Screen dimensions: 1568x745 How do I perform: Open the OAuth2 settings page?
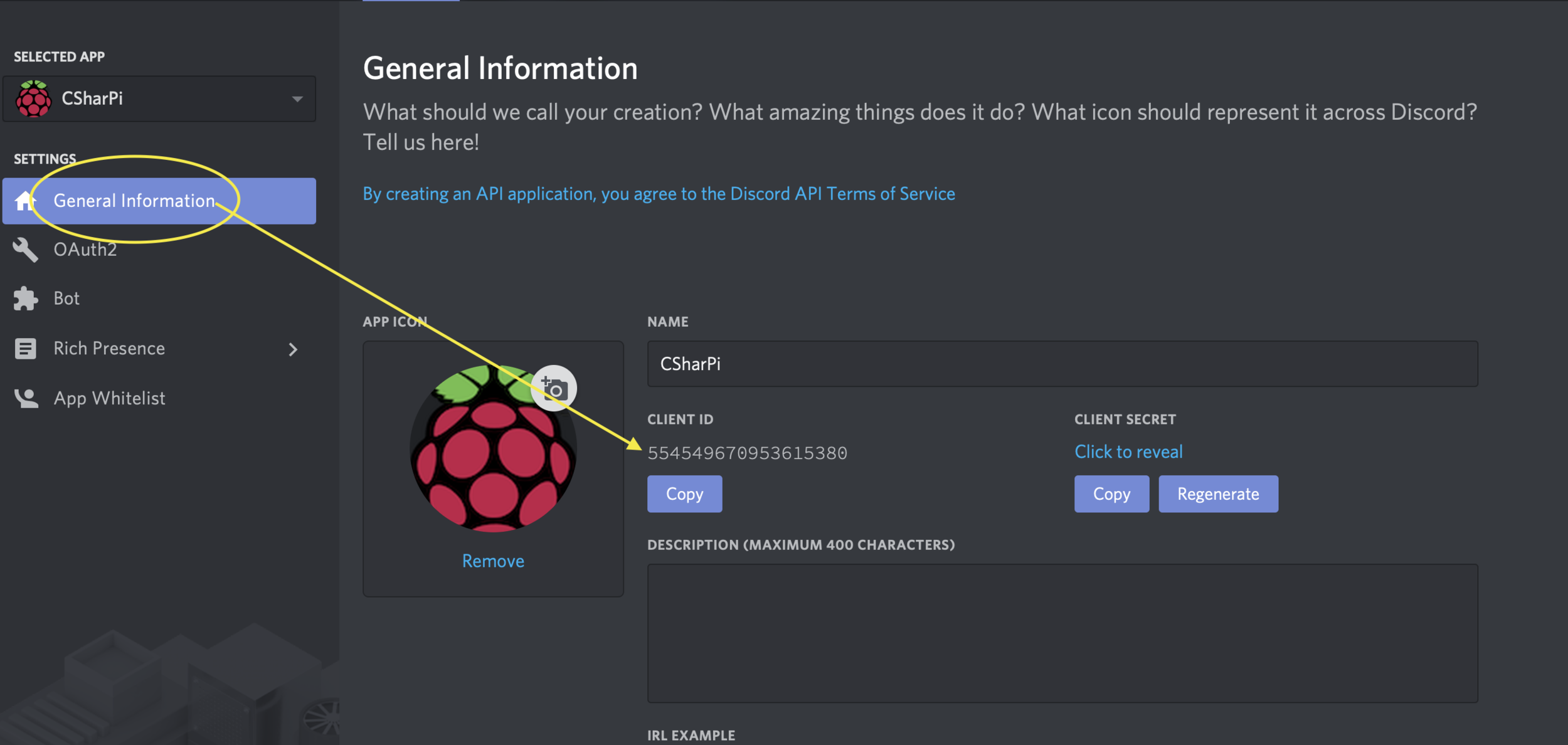coord(85,250)
